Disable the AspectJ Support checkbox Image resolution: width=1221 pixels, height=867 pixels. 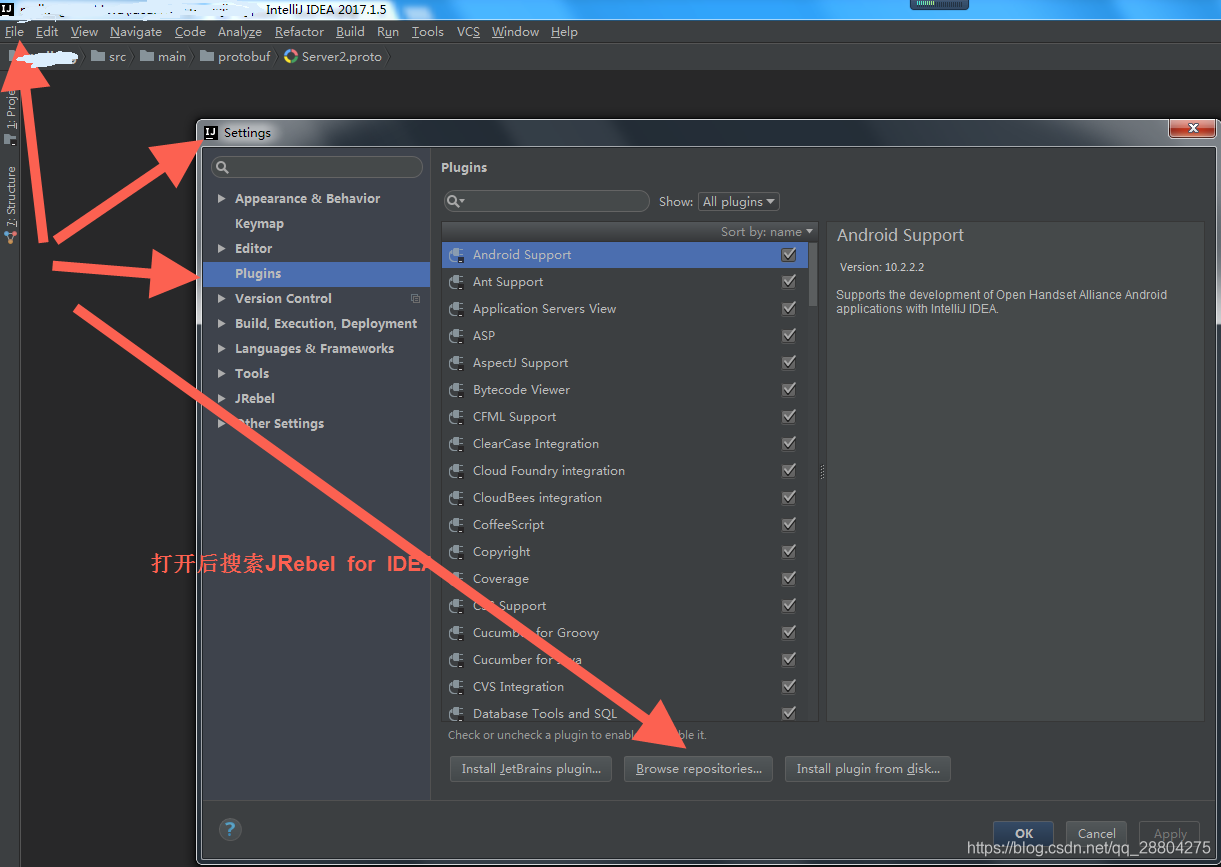click(789, 363)
